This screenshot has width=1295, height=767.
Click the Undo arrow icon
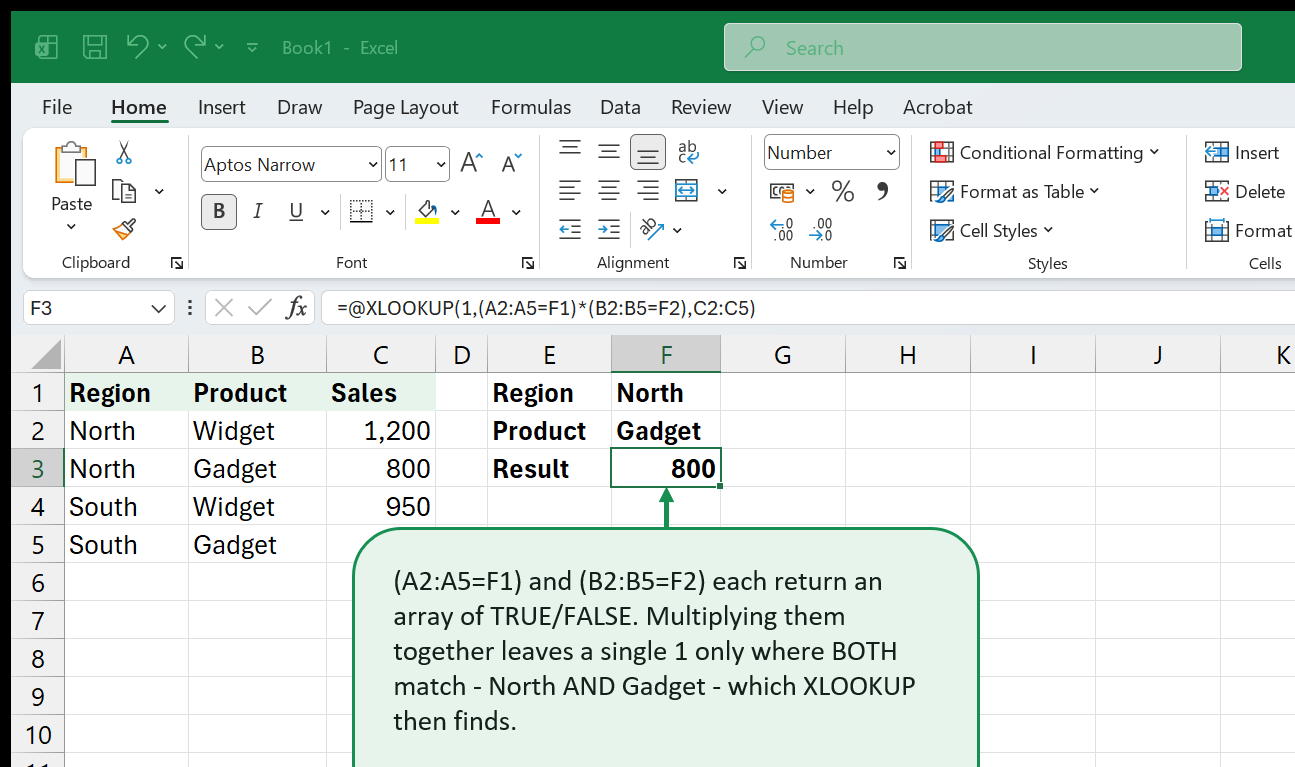tap(137, 46)
